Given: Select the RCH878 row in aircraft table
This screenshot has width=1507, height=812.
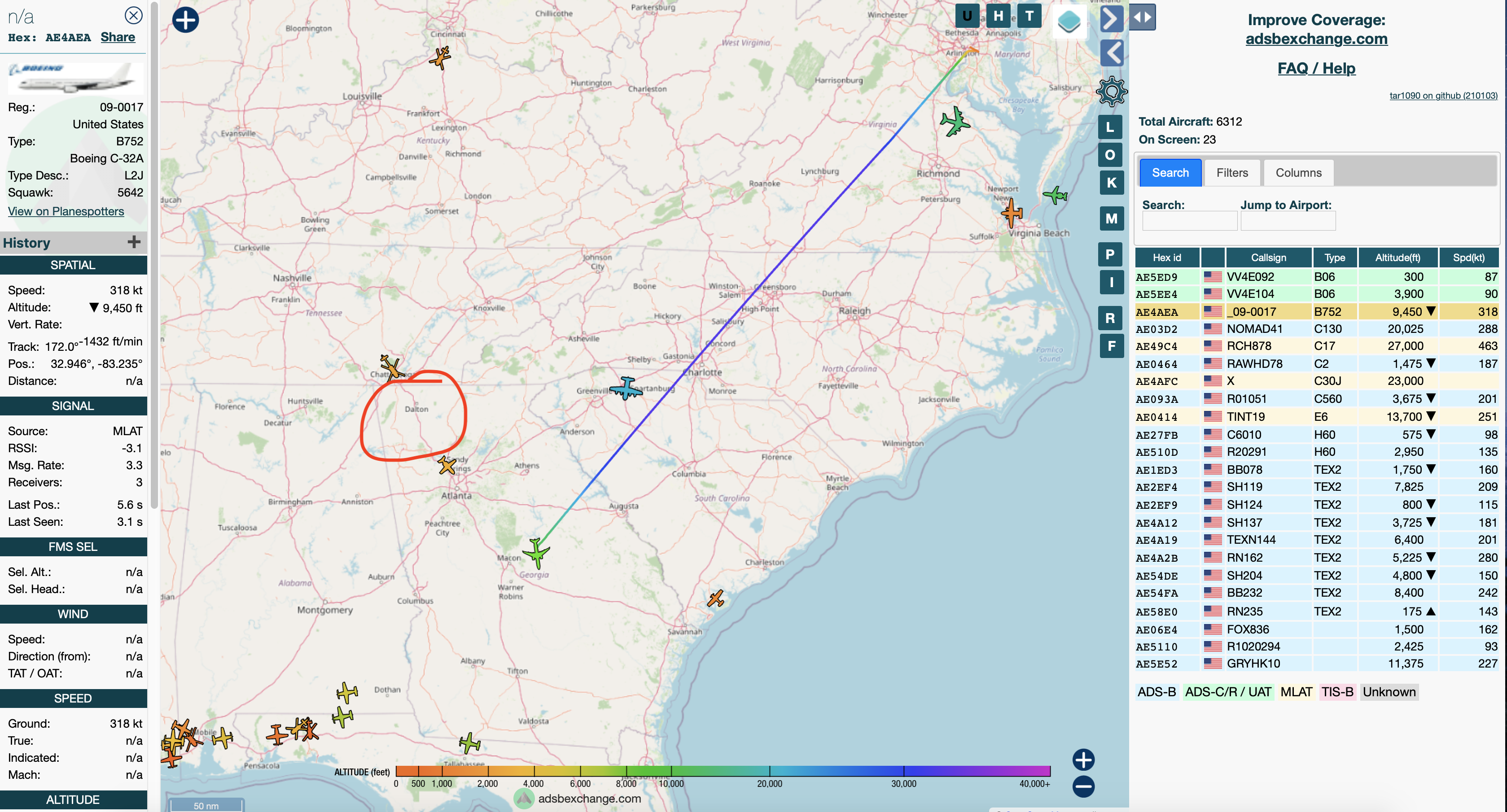Looking at the screenshot, I should click(1316, 346).
